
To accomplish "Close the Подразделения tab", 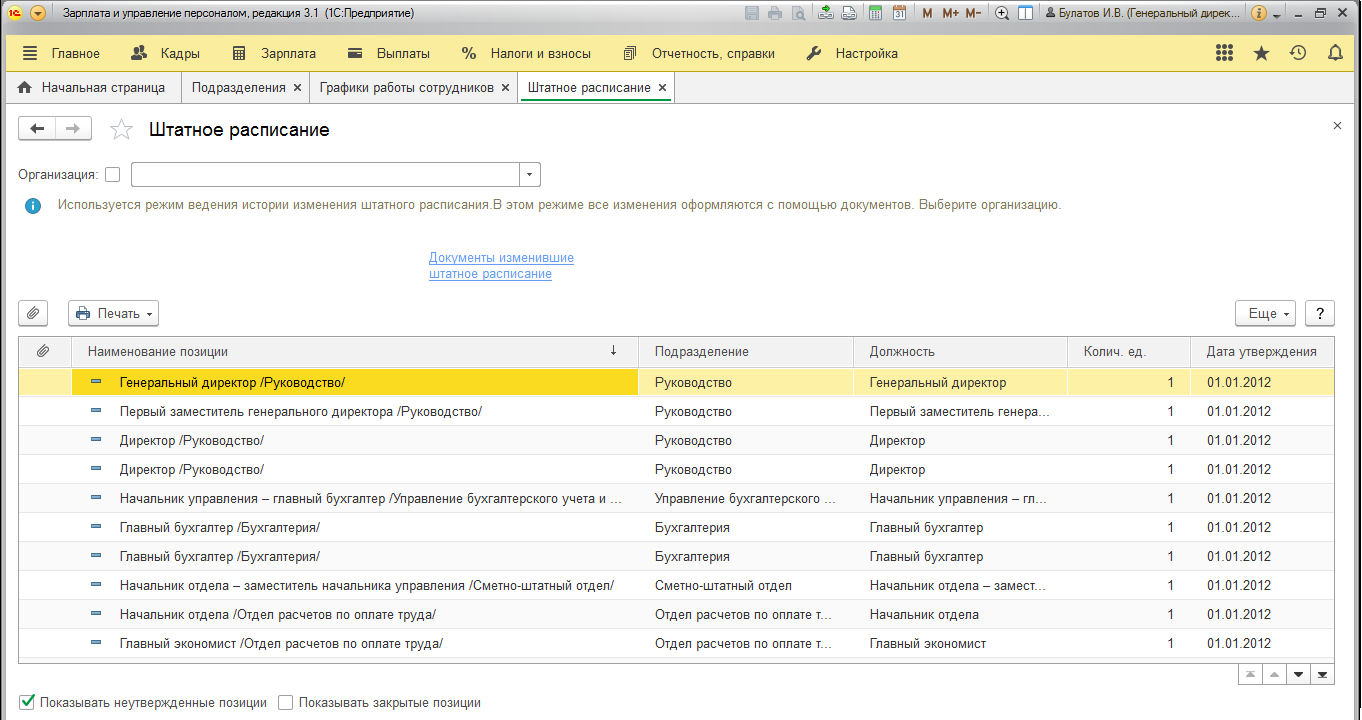I will point(297,88).
